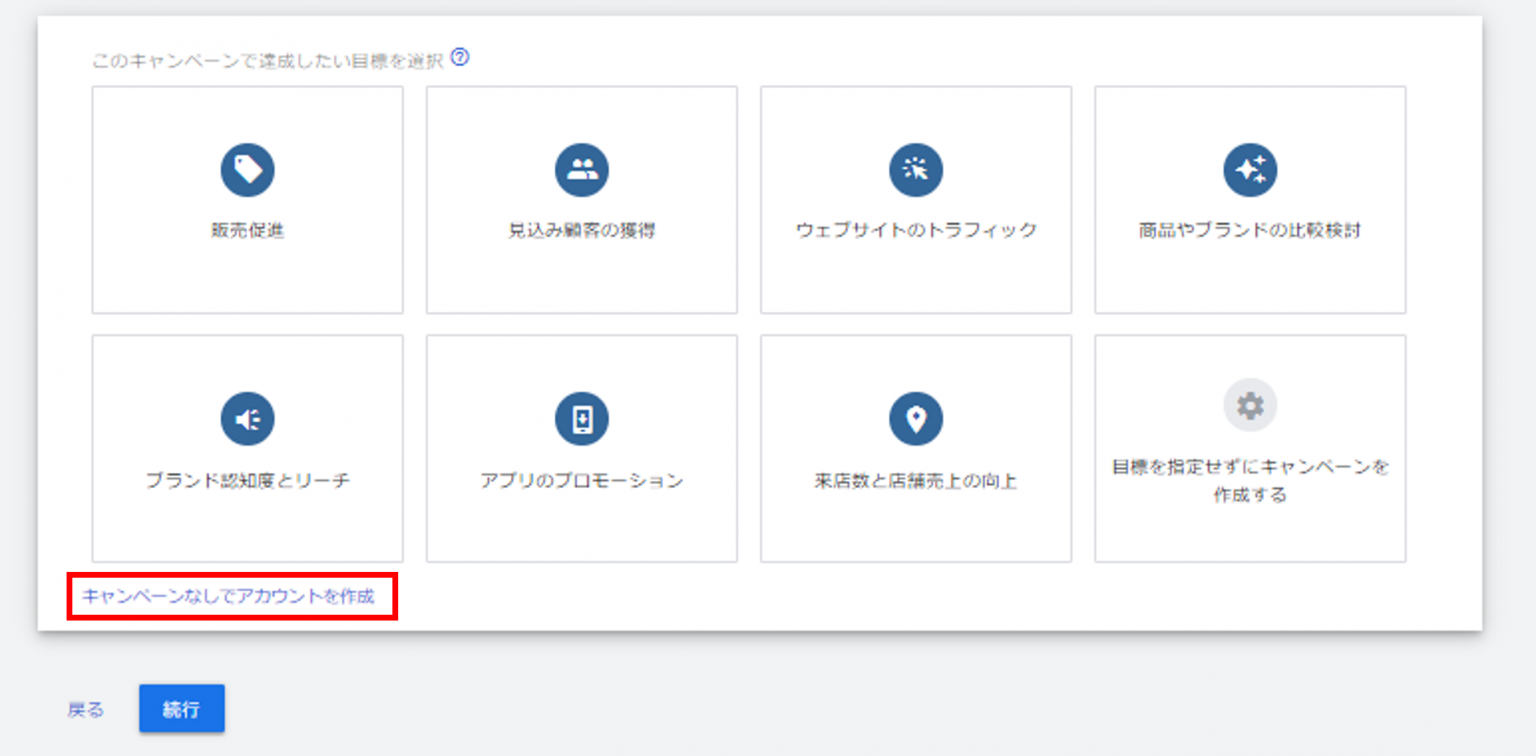Viewport: 1536px width, 756px height.
Task: Click the megaphone icon for brand awareness
Action: point(247,420)
